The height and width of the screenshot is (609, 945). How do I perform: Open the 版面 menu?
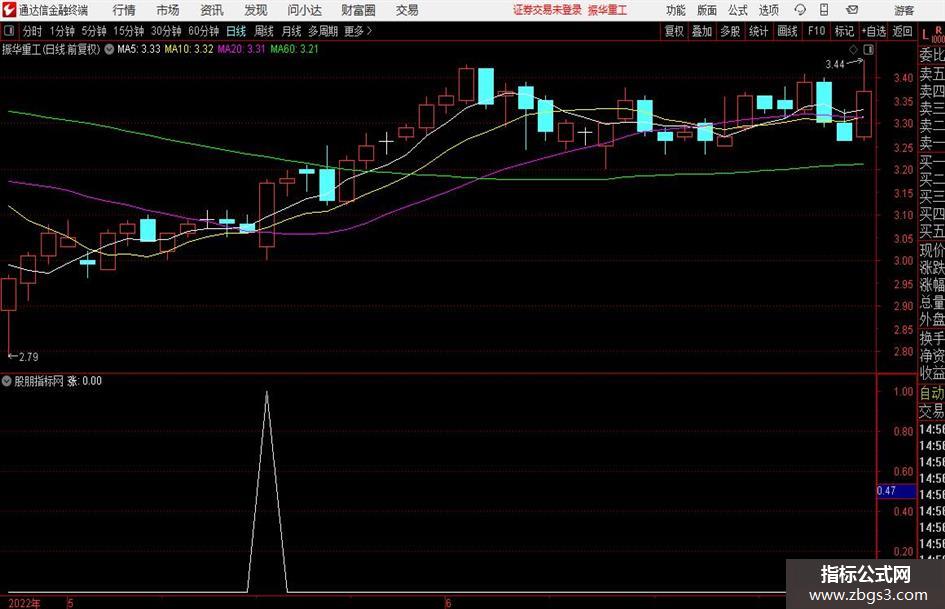coord(707,10)
